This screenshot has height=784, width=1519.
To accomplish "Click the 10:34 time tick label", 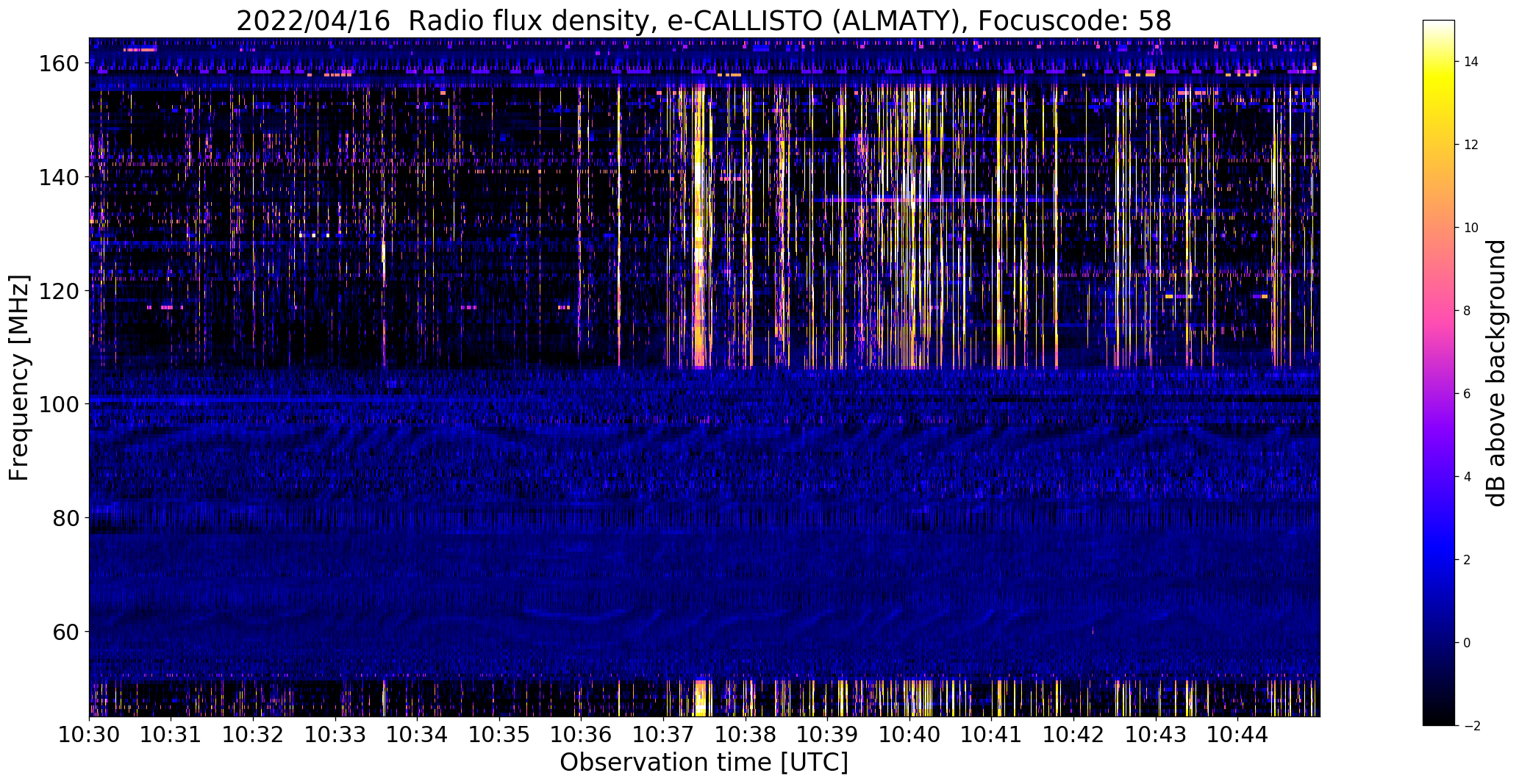I will [418, 733].
